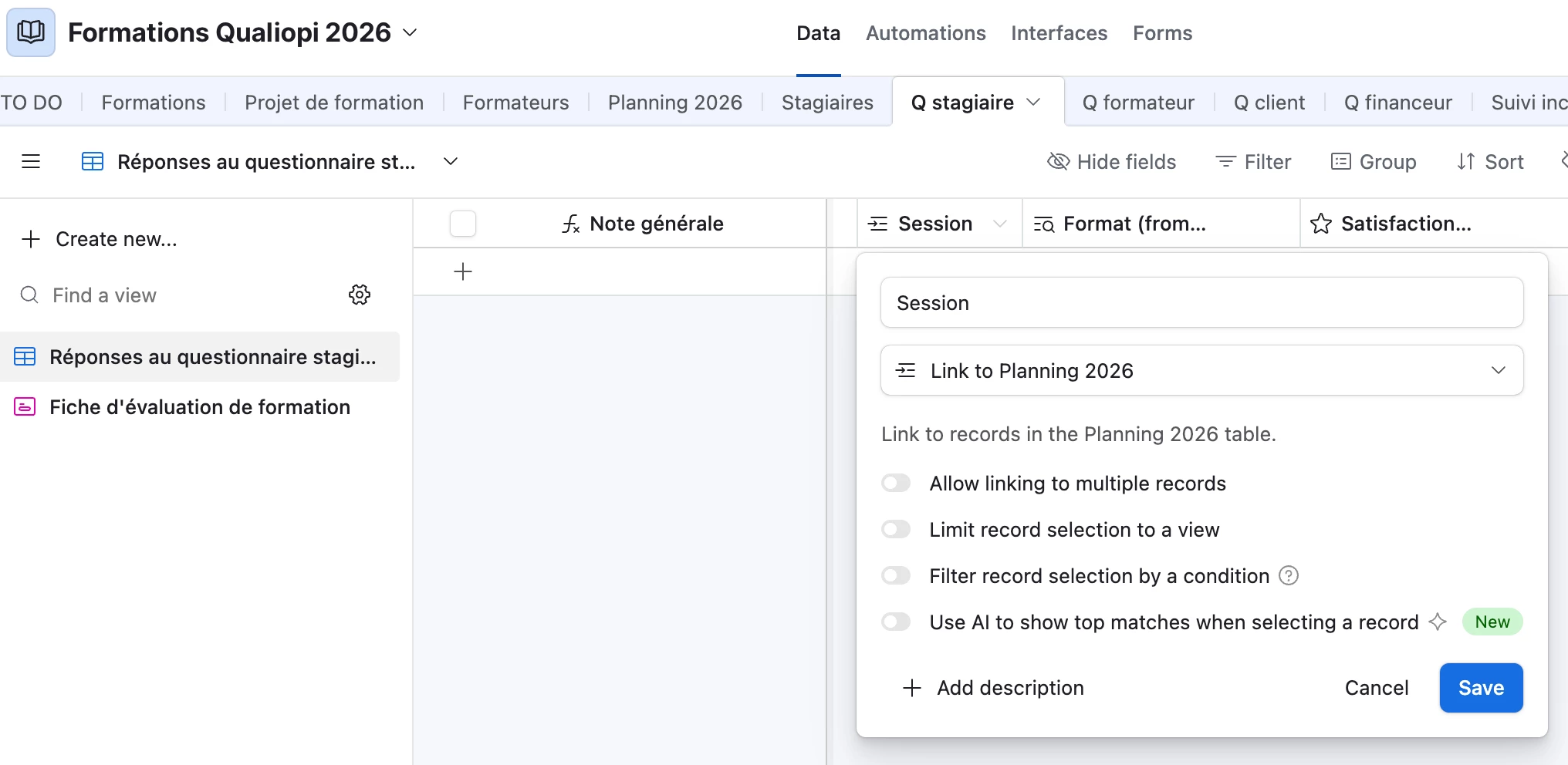The image size is (1568, 765).
Task: Tick the select-all rows checkbox
Action: click(463, 224)
